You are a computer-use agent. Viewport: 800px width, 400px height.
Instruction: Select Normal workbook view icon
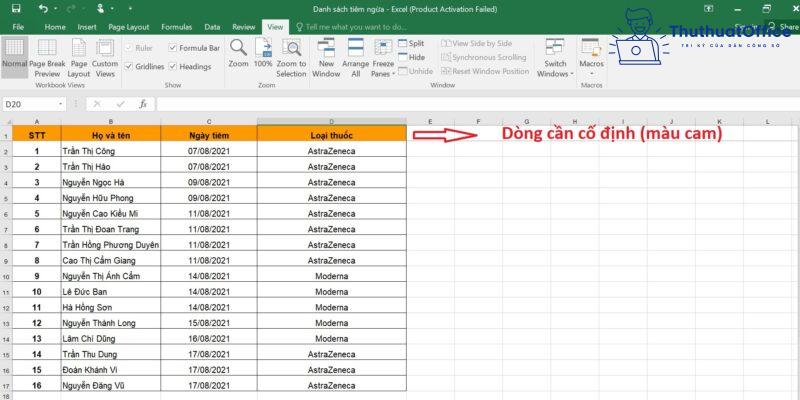(x=15, y=56)
